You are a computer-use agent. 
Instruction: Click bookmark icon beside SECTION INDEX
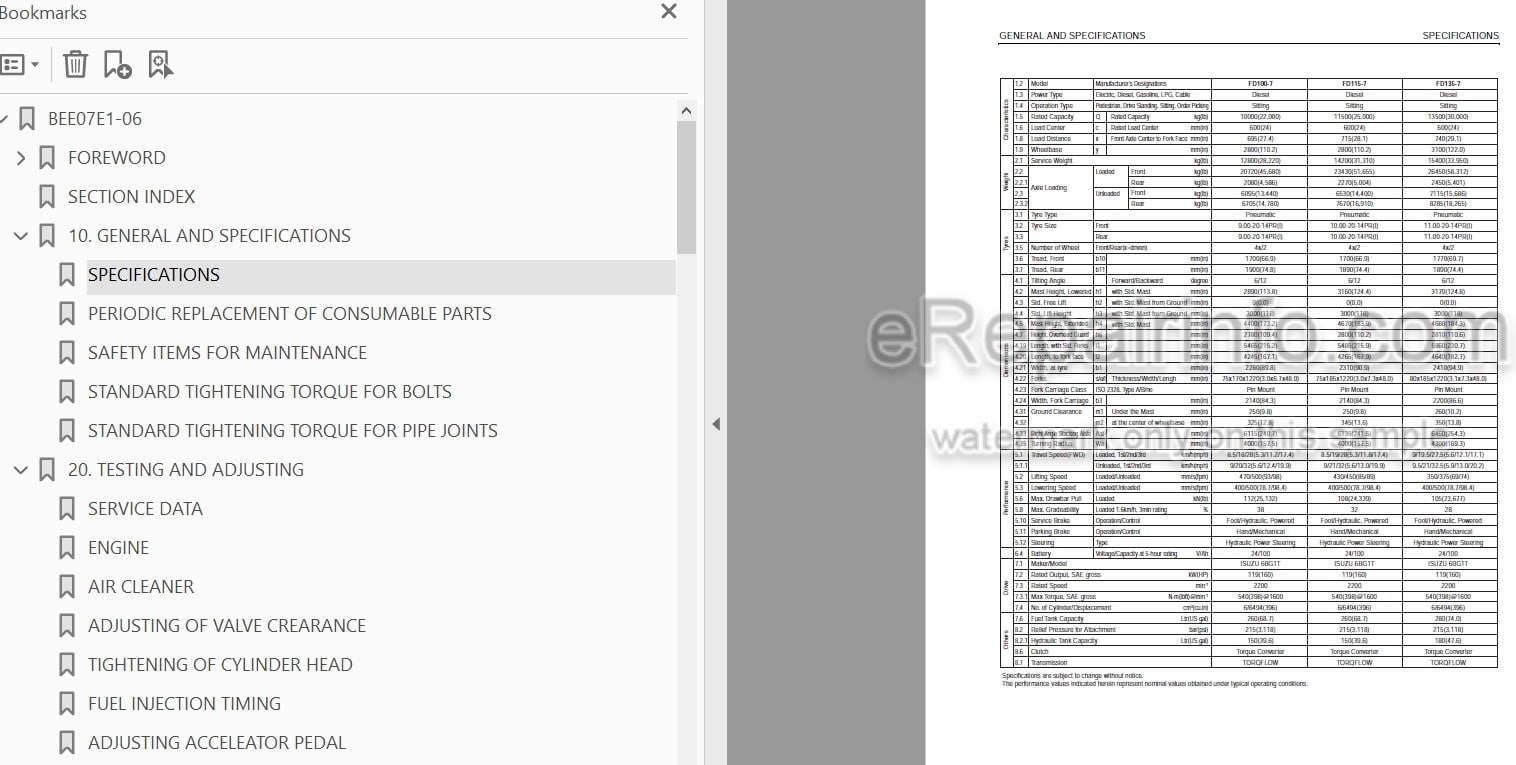click(46, 197)
